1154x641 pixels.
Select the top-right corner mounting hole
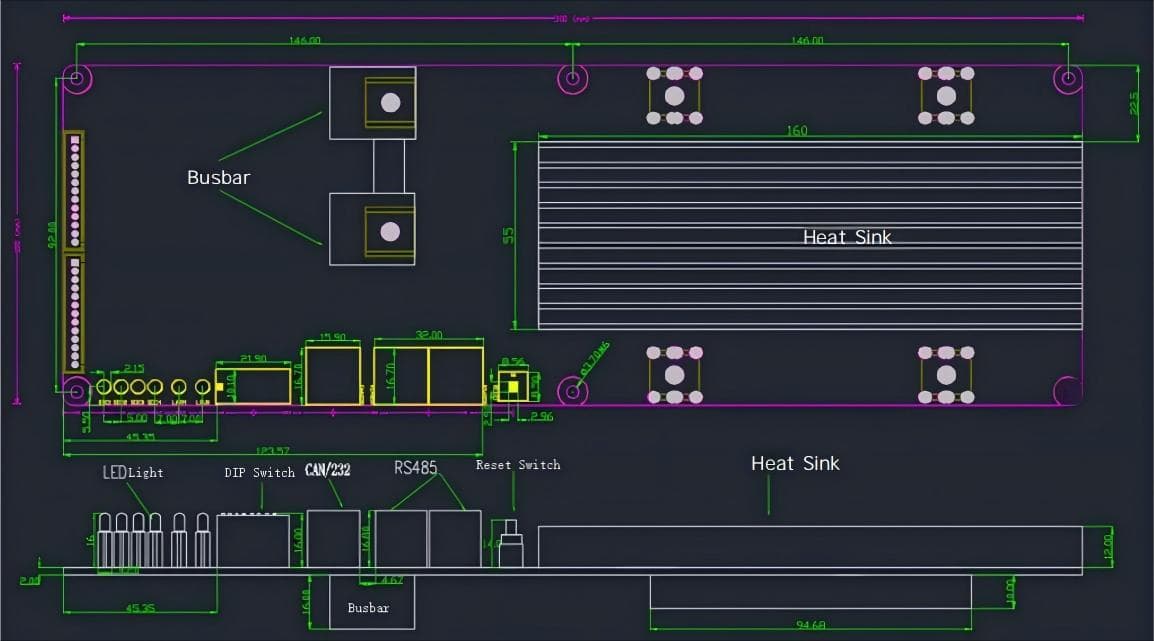point(1068,78)
